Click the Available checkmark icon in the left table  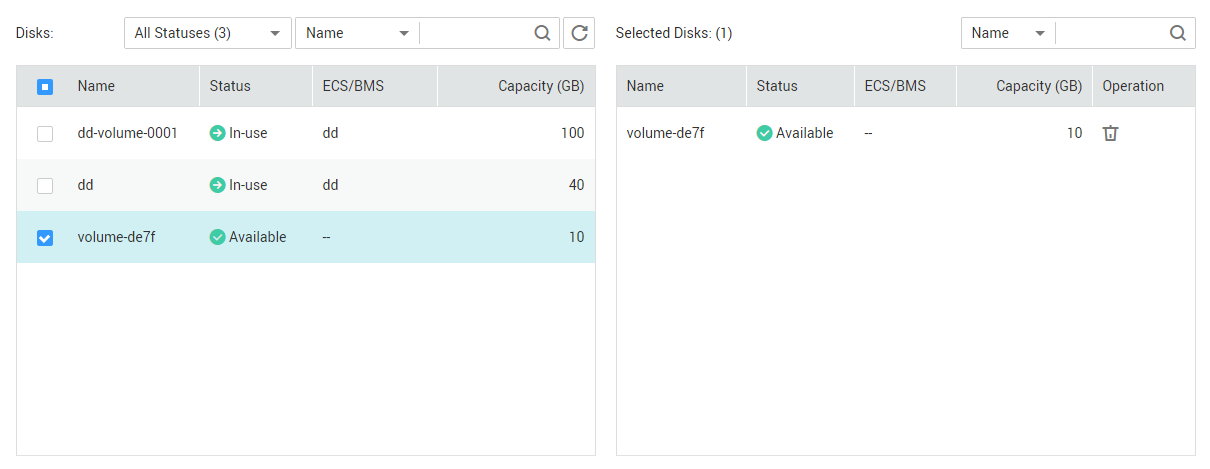click(217, 237)
